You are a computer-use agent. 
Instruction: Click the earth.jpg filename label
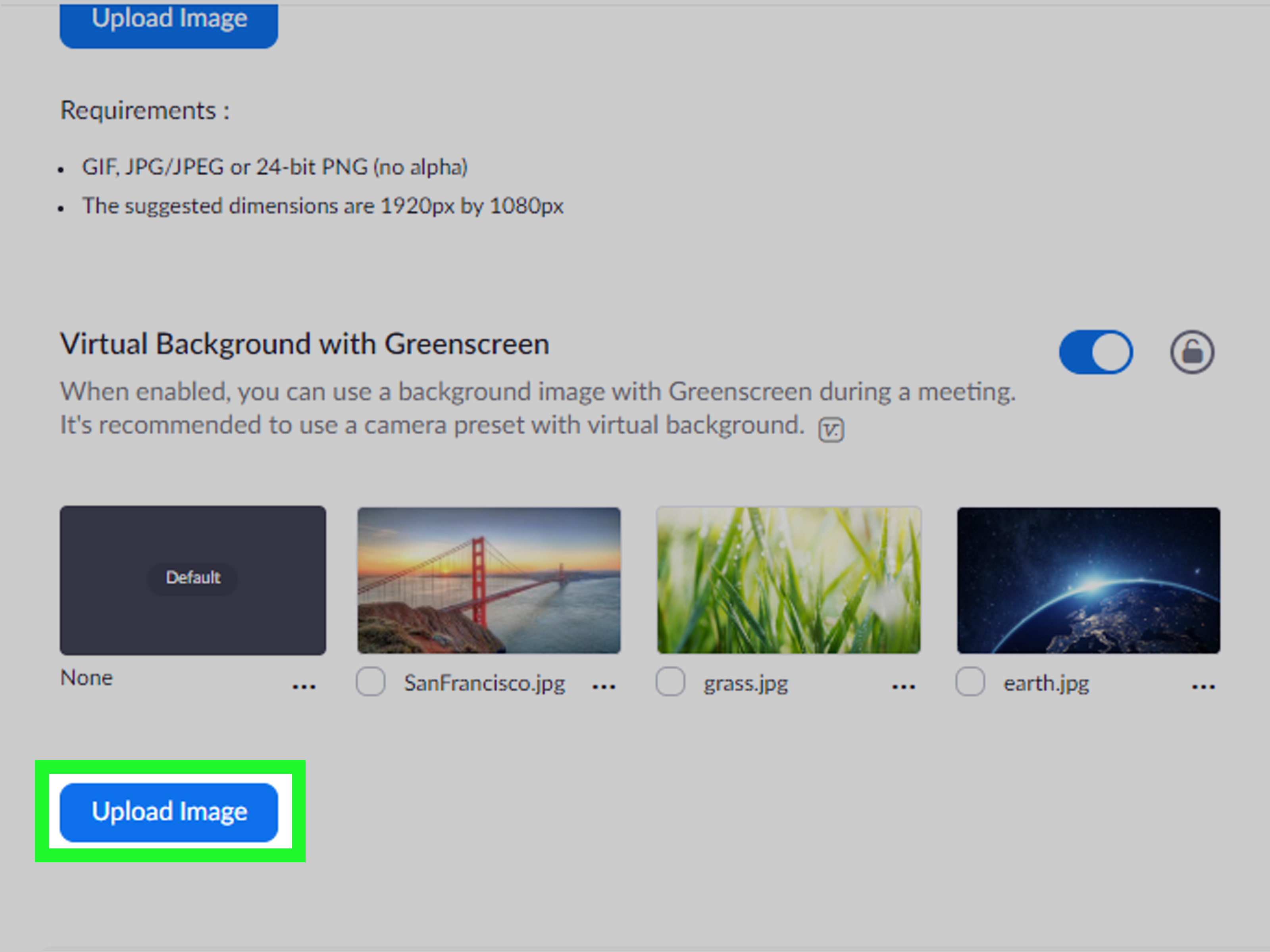1045,683
